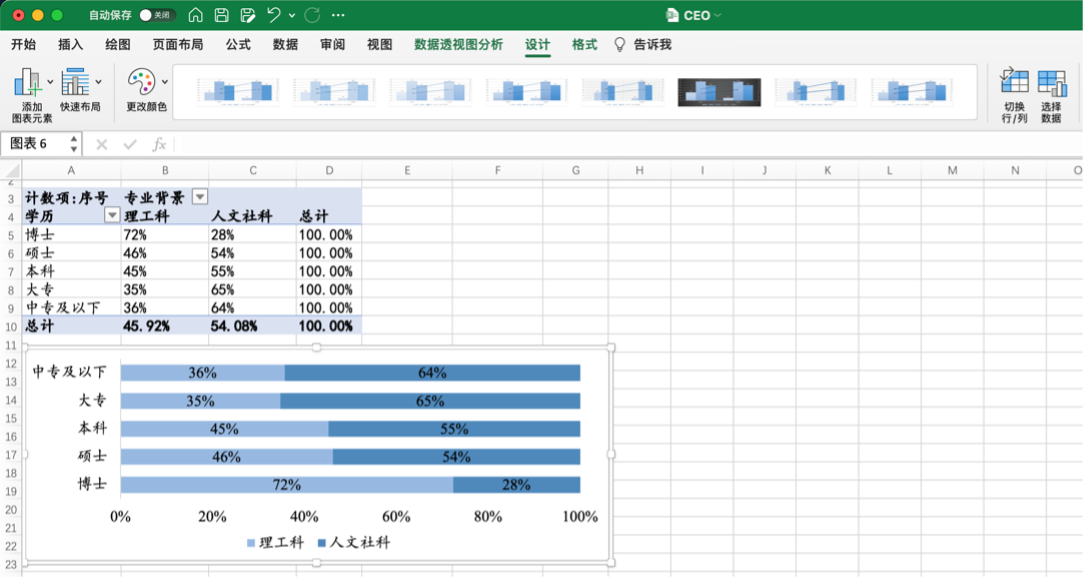Toggle the AutoSave (自动保存) switch

click(156, 15)
